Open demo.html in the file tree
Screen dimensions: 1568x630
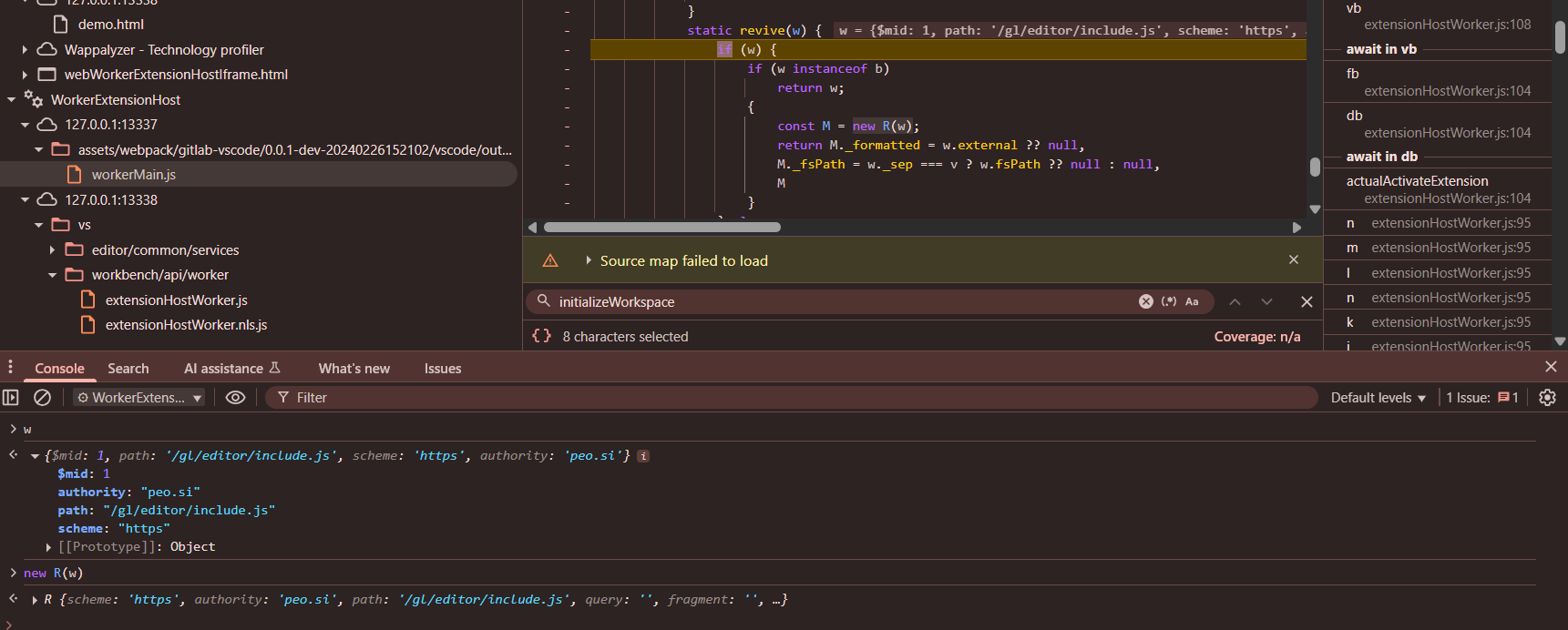[x=110, y=24]
